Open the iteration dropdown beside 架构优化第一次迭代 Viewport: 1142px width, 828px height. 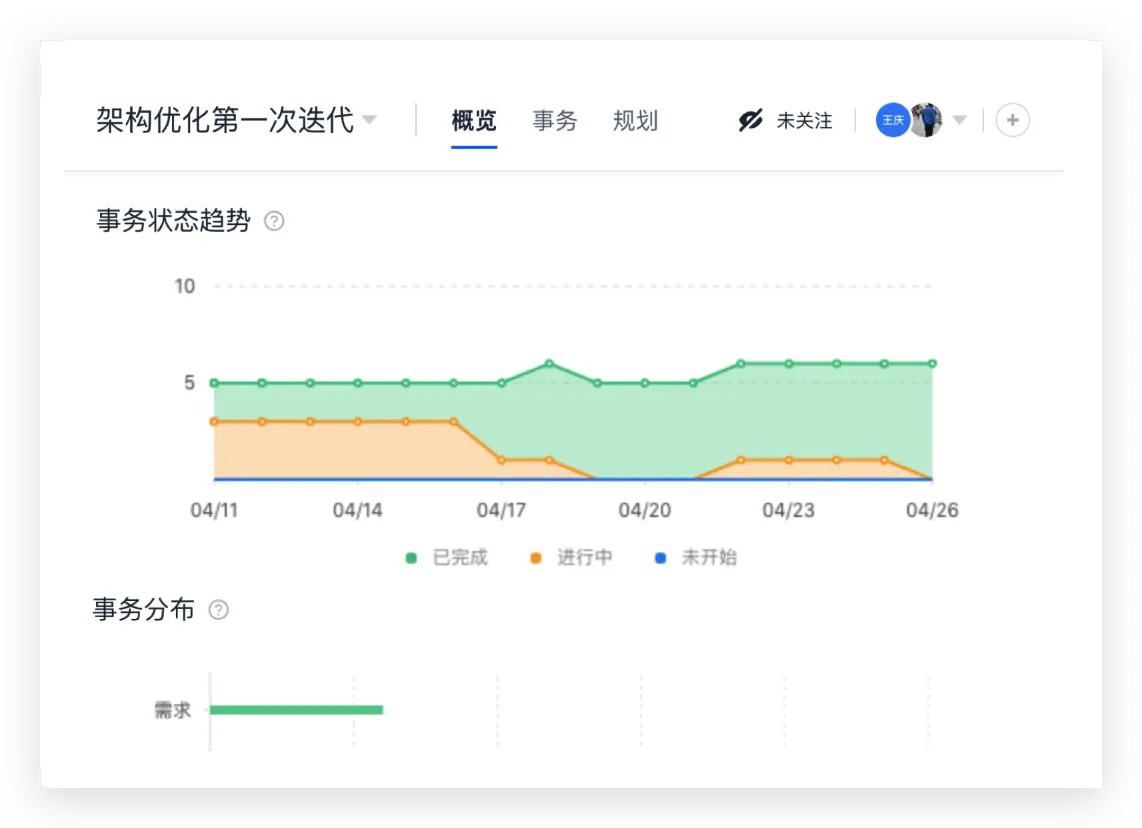coord(370,119)
